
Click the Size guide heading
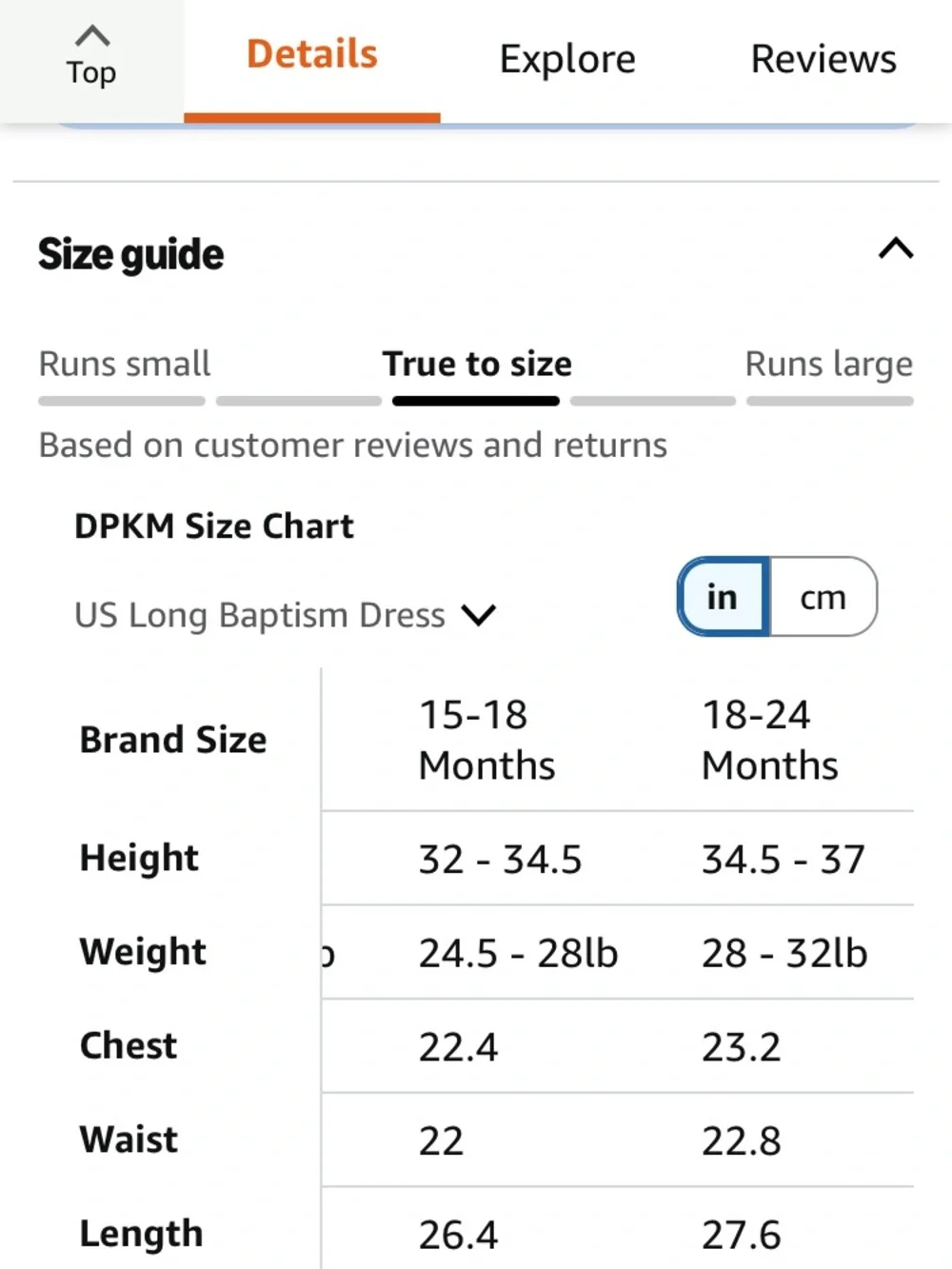coord(131,254)
